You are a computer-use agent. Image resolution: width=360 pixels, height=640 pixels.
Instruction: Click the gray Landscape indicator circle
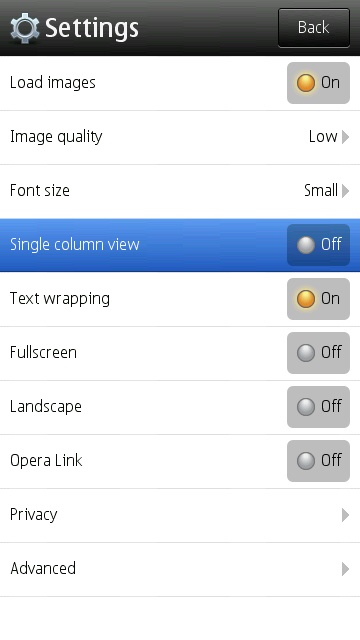click(x=306, y=407)
